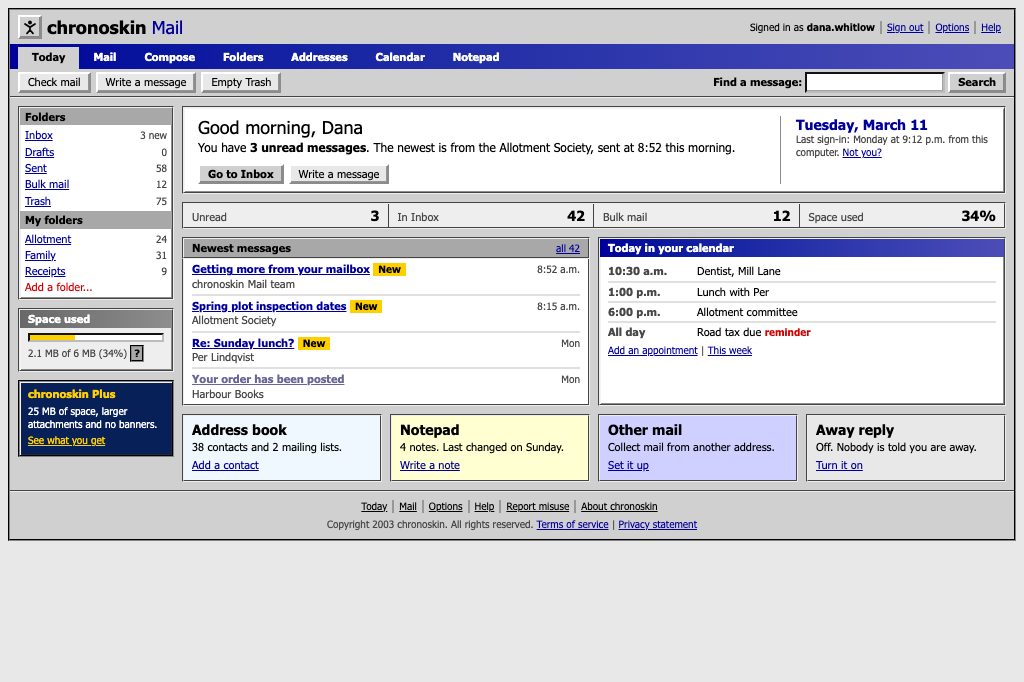Viewport: 1024px width, 682px height.
Task: Open the Notepad tab
Action: [x=475, y=57]
